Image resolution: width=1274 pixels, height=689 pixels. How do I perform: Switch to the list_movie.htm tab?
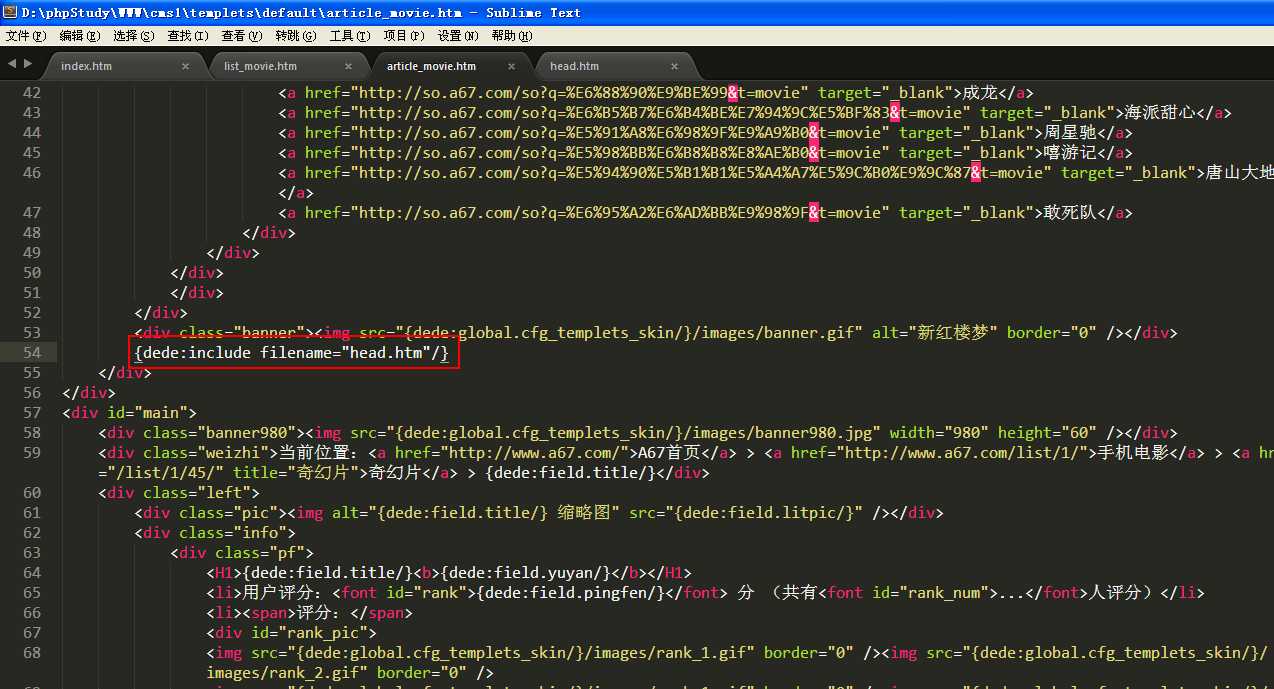click(x=260, y=66)
